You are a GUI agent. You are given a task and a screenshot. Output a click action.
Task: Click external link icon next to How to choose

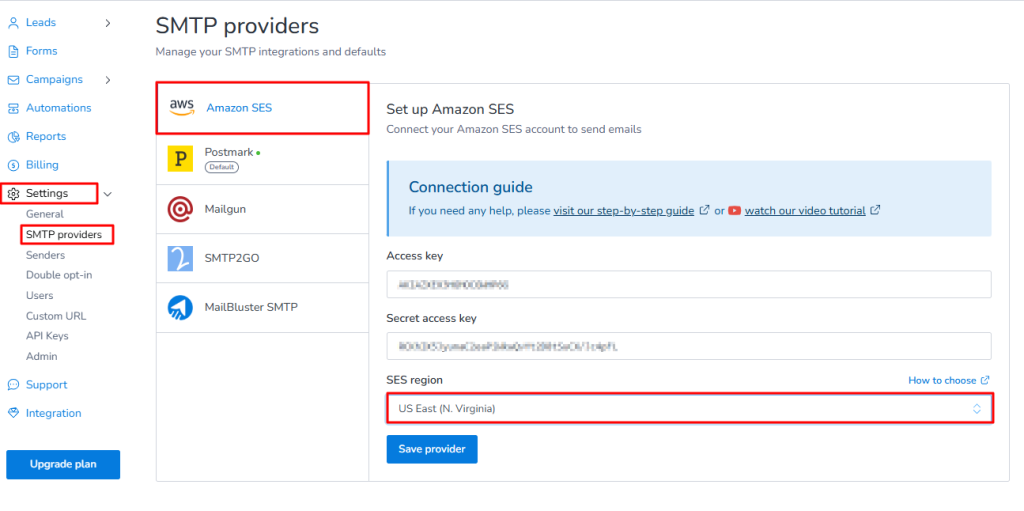[x=985, y=380]
